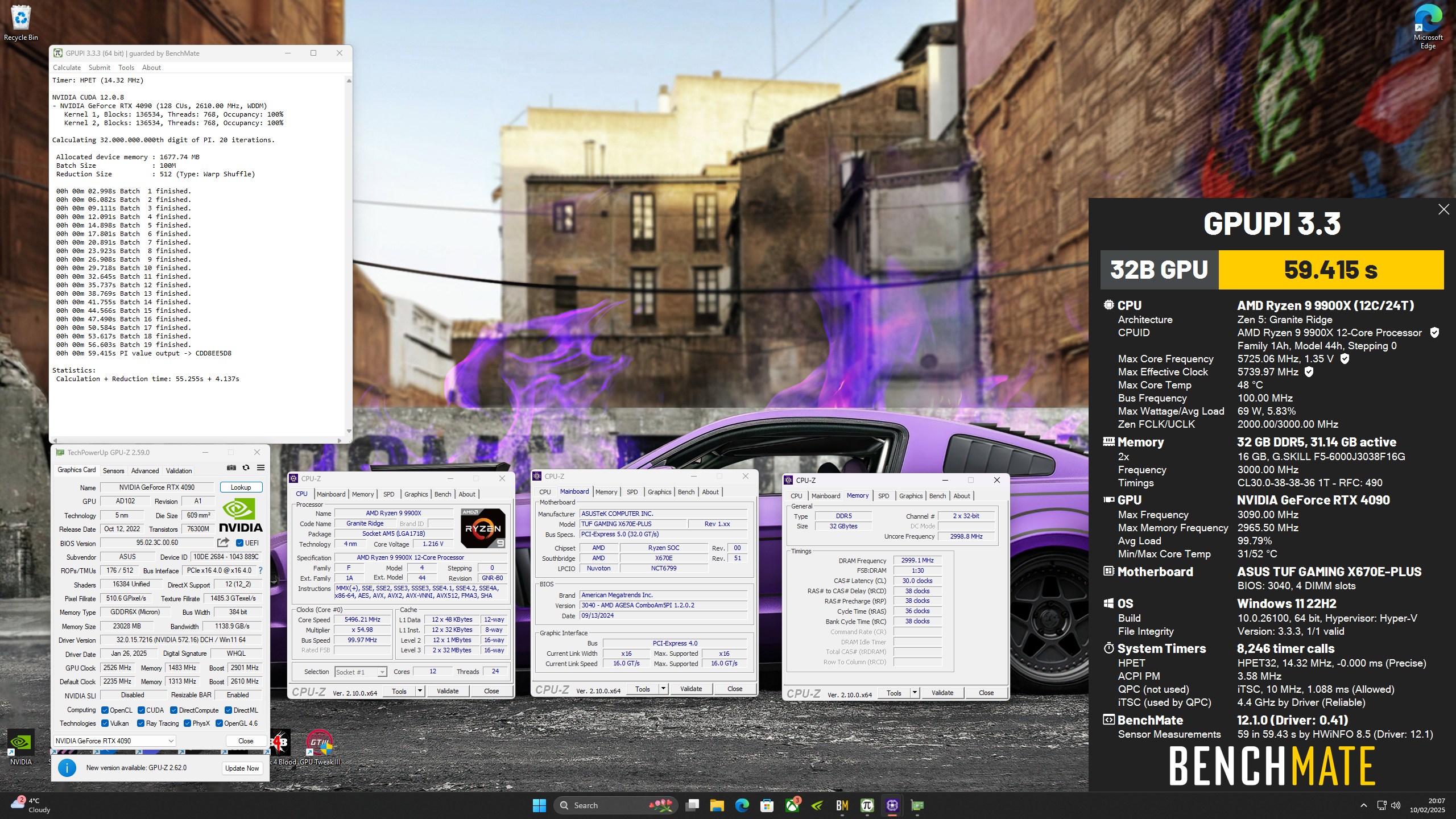Click the Ryzen 9 logo in CPU-Z
Viewport: 1456px width, 819px height.
click(x=483, y=528)
